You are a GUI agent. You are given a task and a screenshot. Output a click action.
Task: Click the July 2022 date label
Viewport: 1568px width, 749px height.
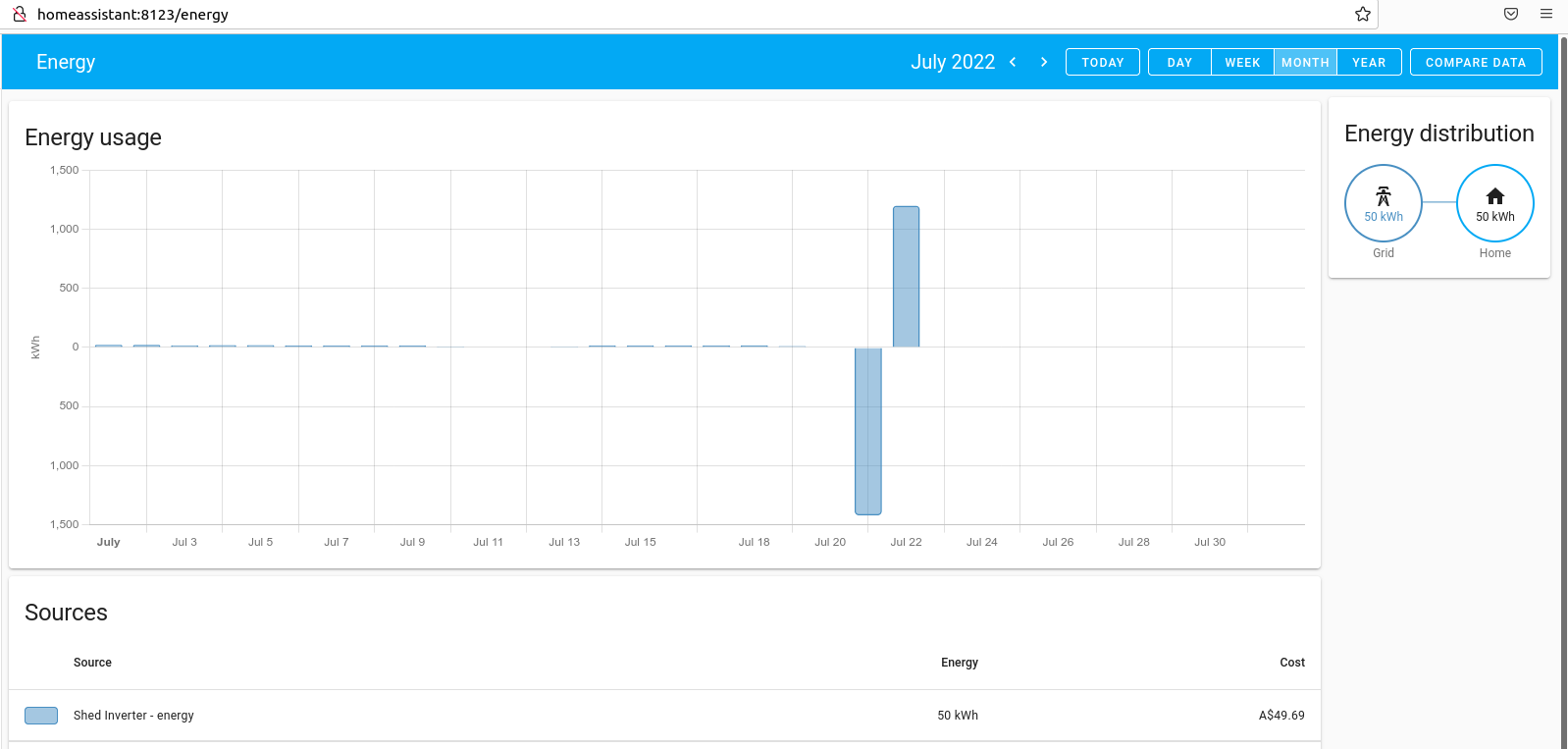click(x=953, y=62)
